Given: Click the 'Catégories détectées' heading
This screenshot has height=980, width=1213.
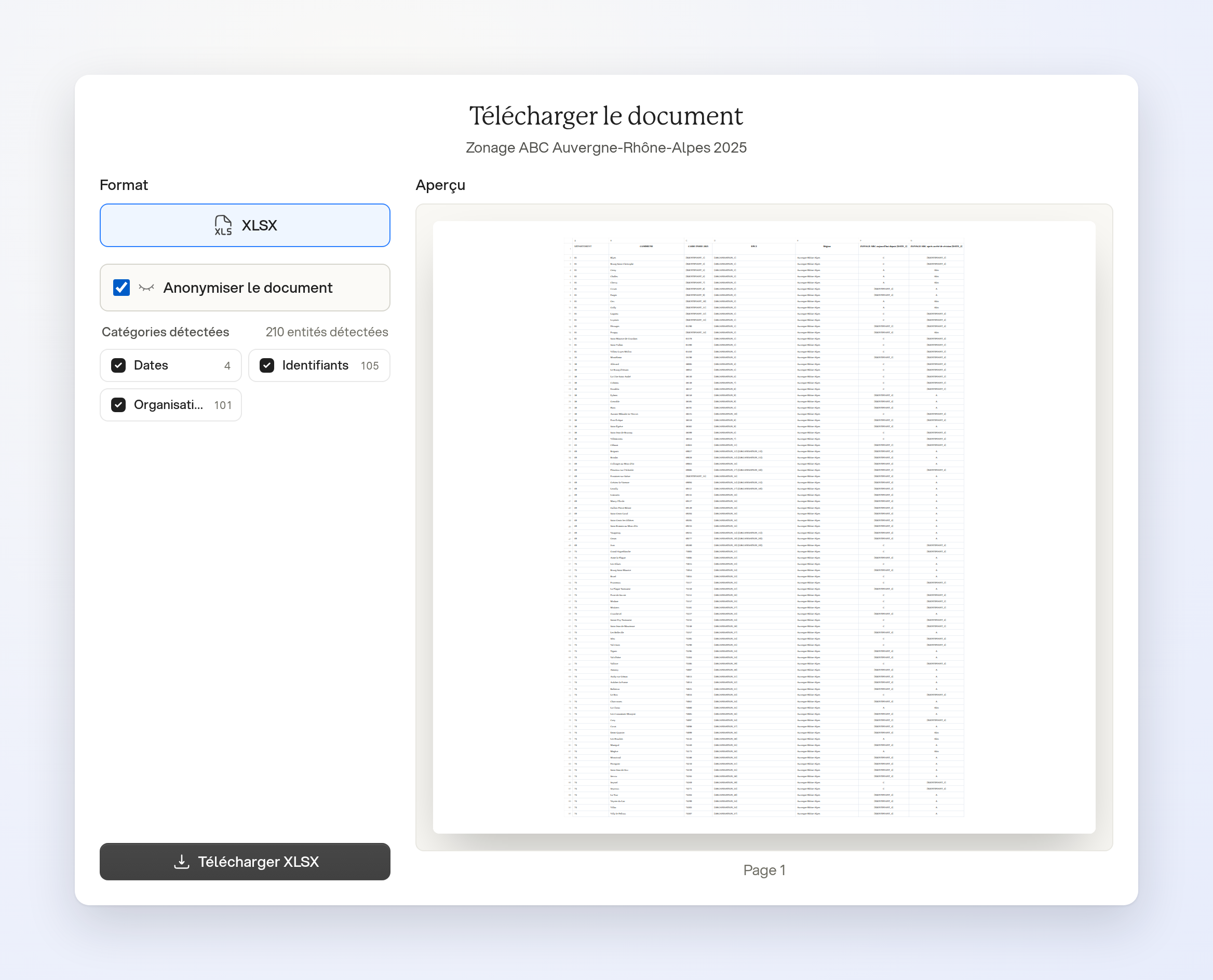Looking at the screenshot, I should coord(166,332).
